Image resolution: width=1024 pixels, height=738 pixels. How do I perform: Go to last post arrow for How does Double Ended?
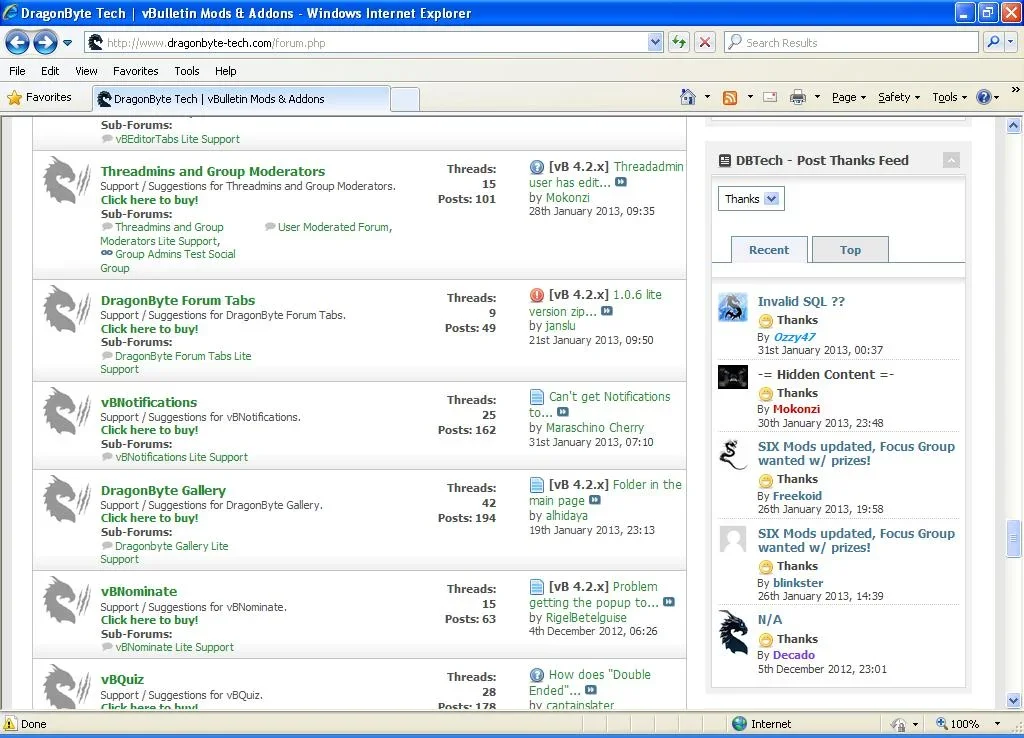tap(590, 690)
